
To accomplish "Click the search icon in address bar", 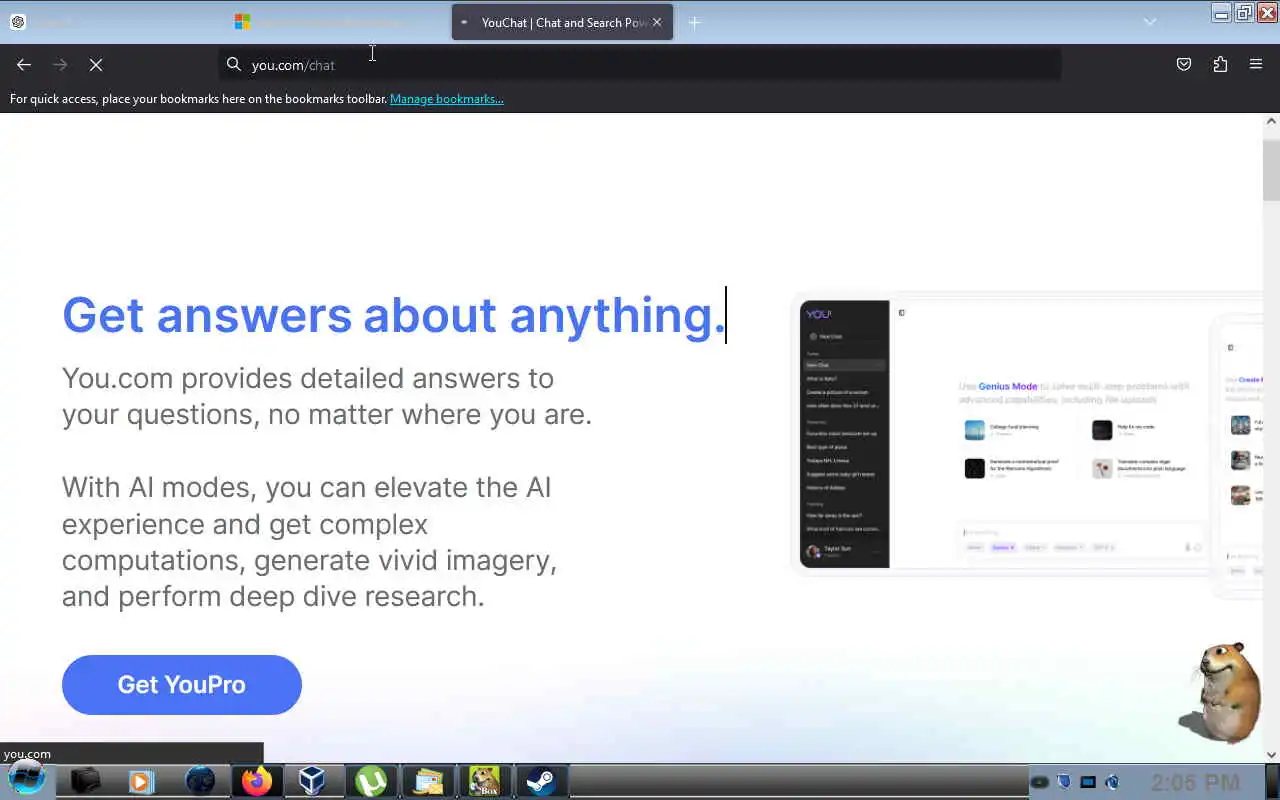I will 234,64.
